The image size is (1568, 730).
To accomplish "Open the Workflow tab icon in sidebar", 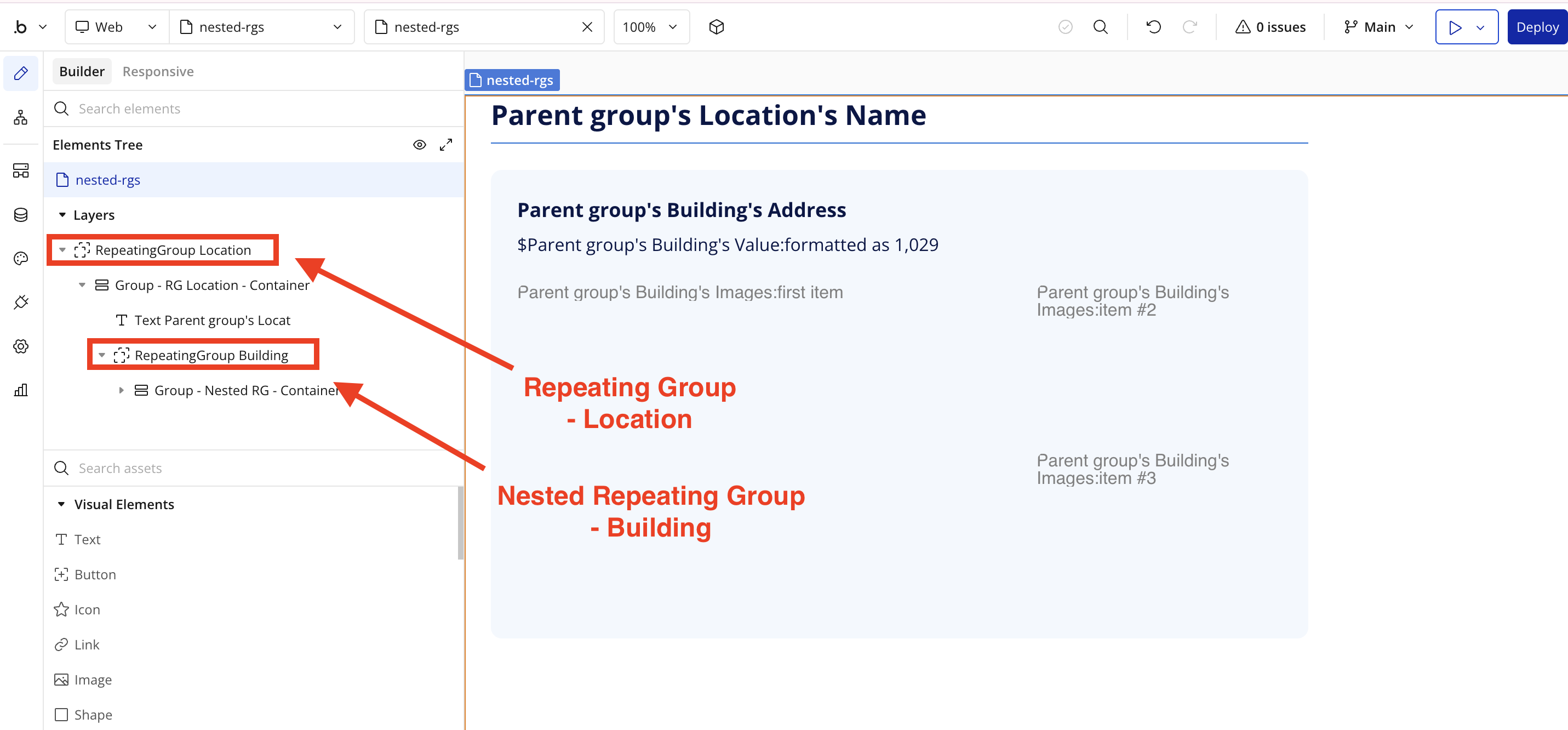I will 21,117.
